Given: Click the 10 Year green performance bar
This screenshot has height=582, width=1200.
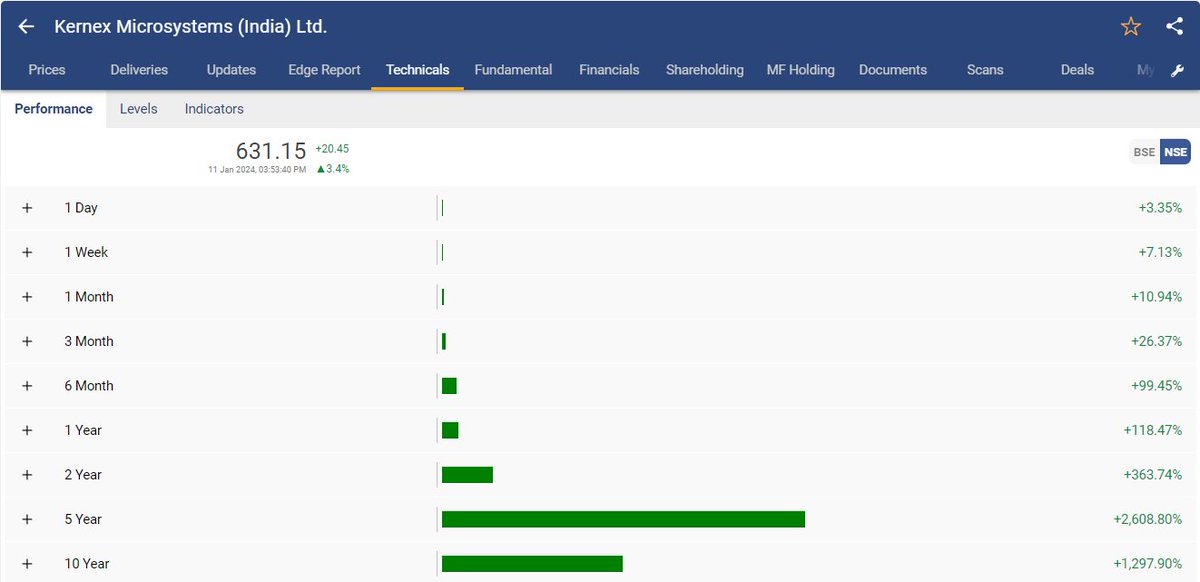Looking at the screenshot, I should coord(532,564).
